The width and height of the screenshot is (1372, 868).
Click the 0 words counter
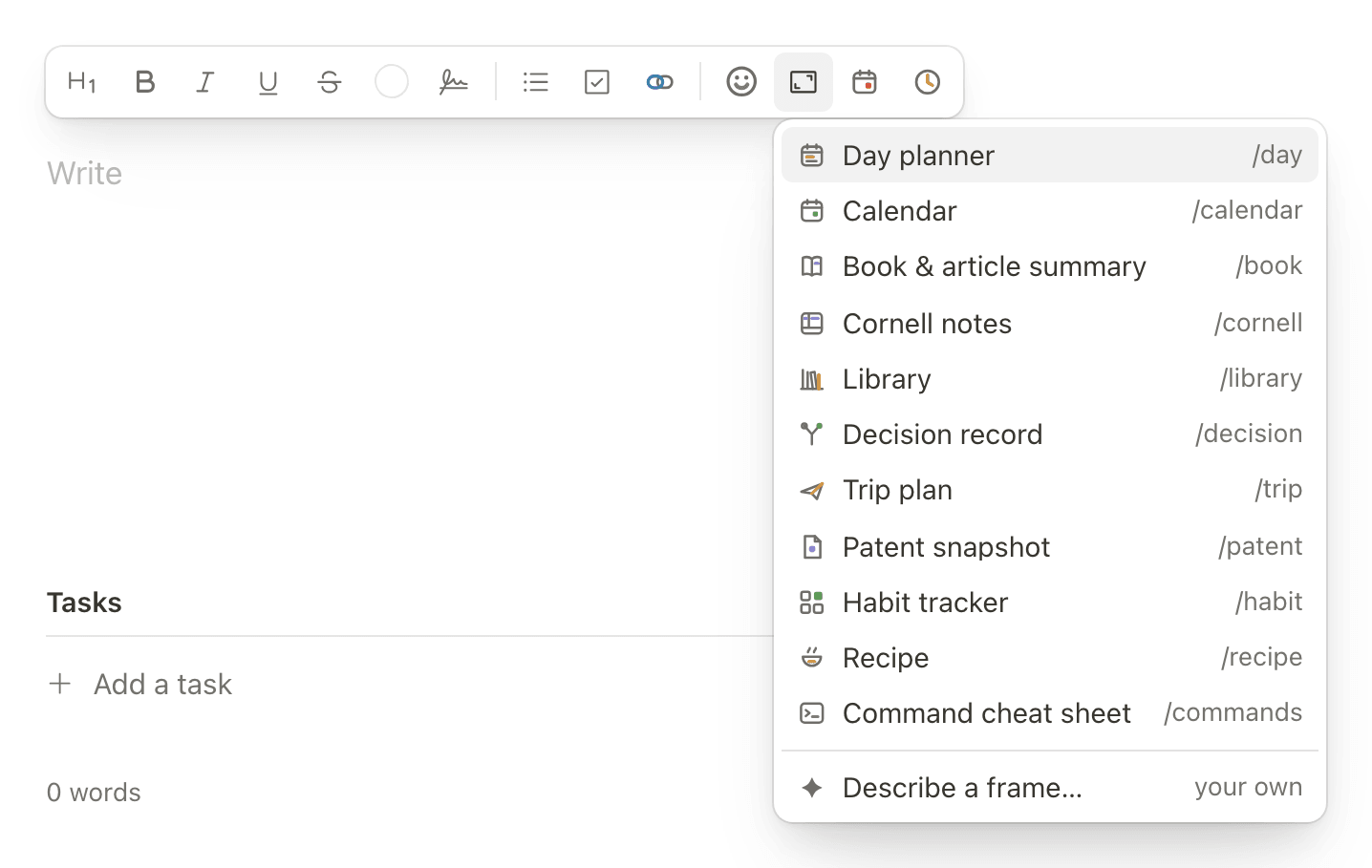coord(94,793)
